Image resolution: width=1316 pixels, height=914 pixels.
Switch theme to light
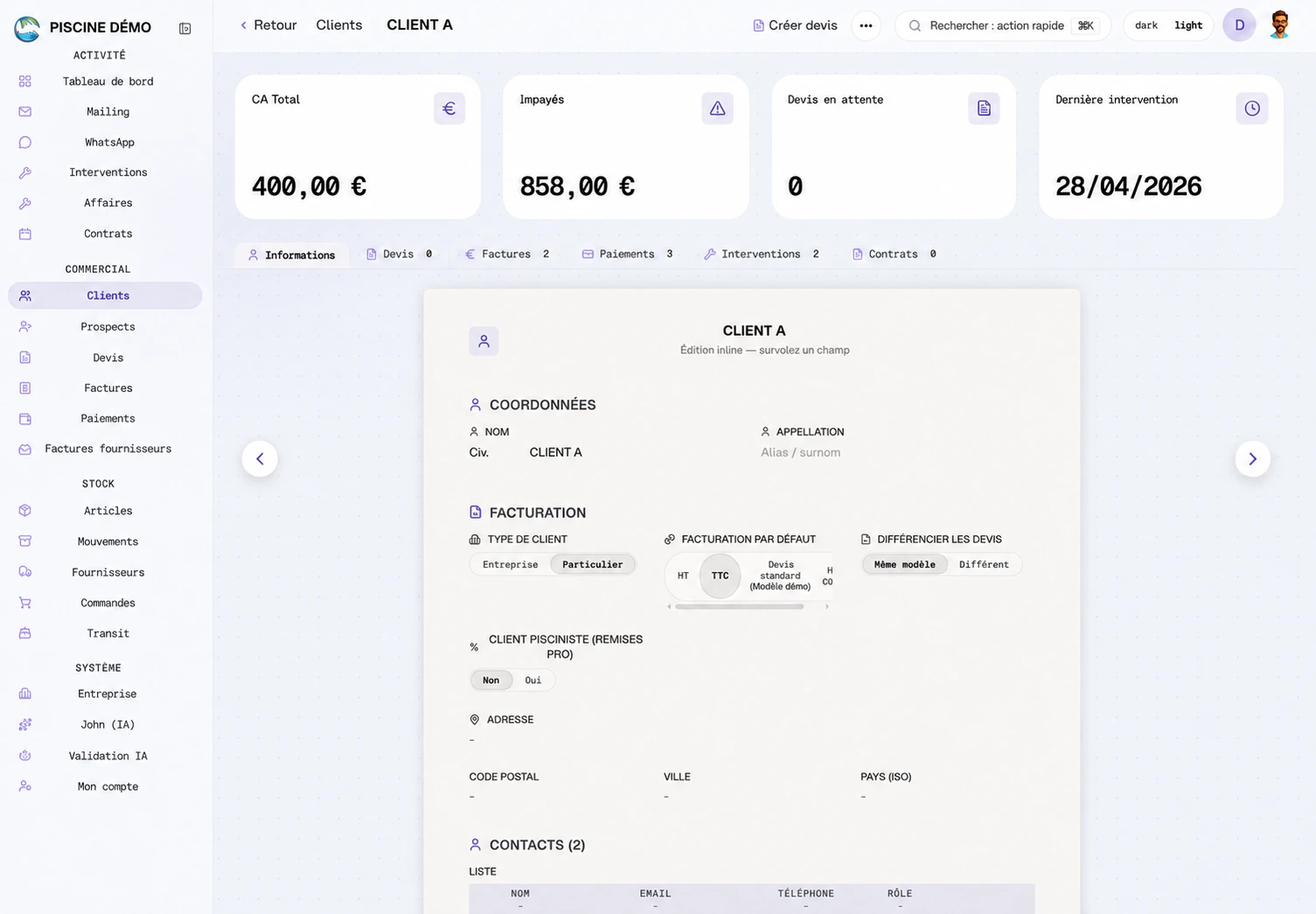[1188, 25]
